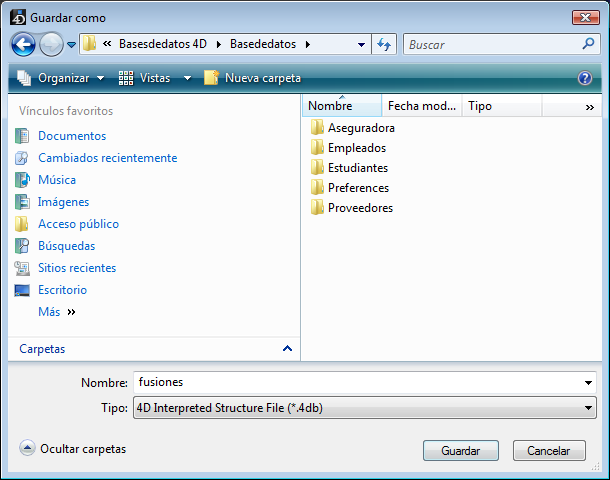Viewport: 610px width, 480px height.
Task: Select the Empleados folder name
Action: [x=357, y=148]
